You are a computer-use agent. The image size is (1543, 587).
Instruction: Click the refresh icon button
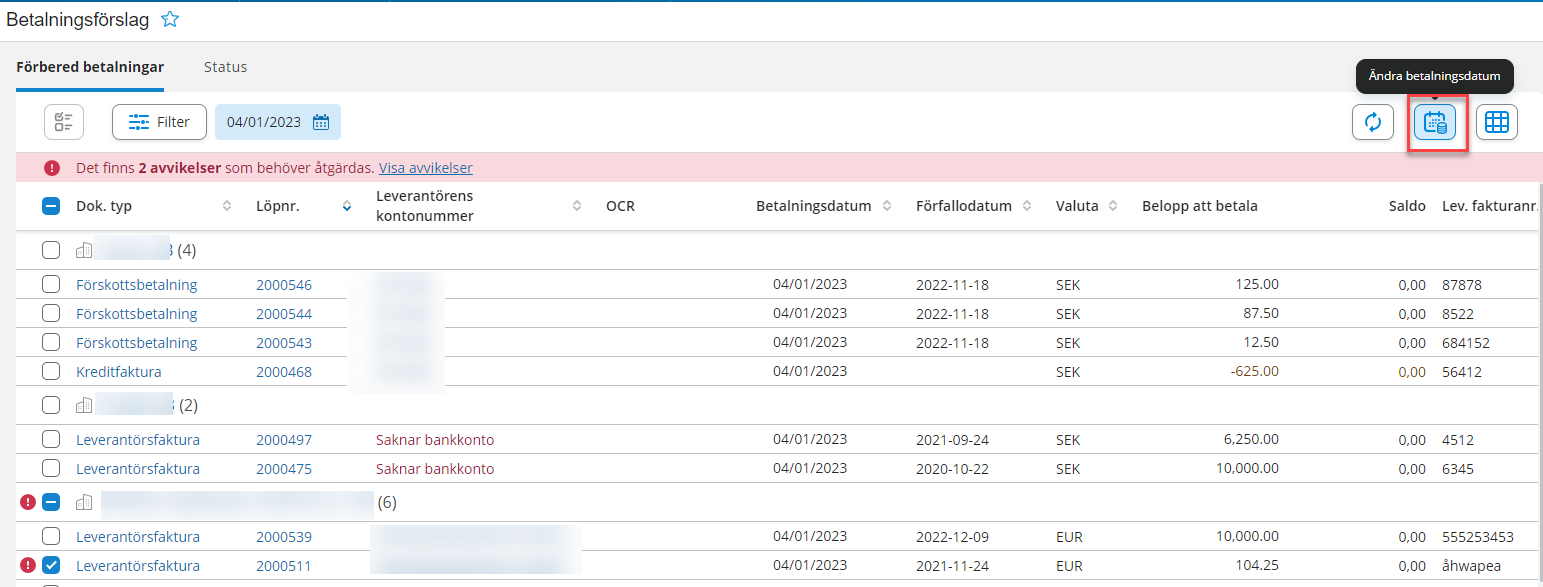point(1372,122)
